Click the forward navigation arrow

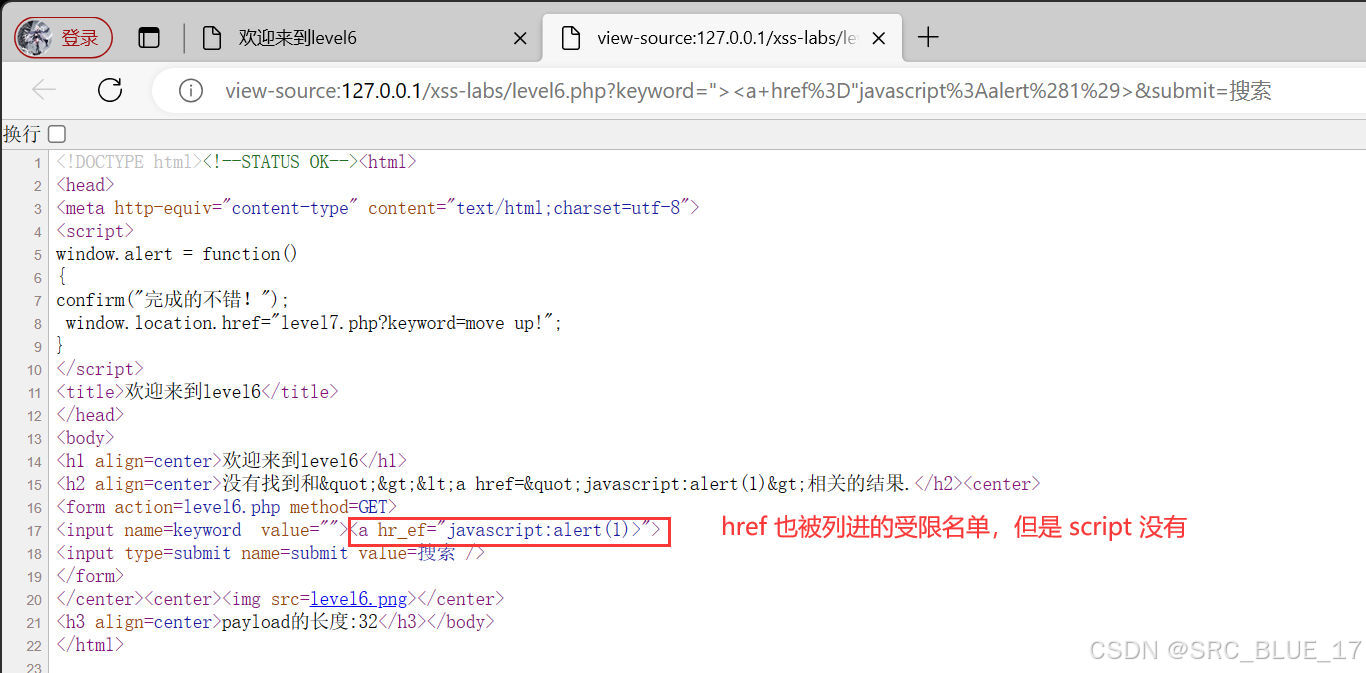76,90
